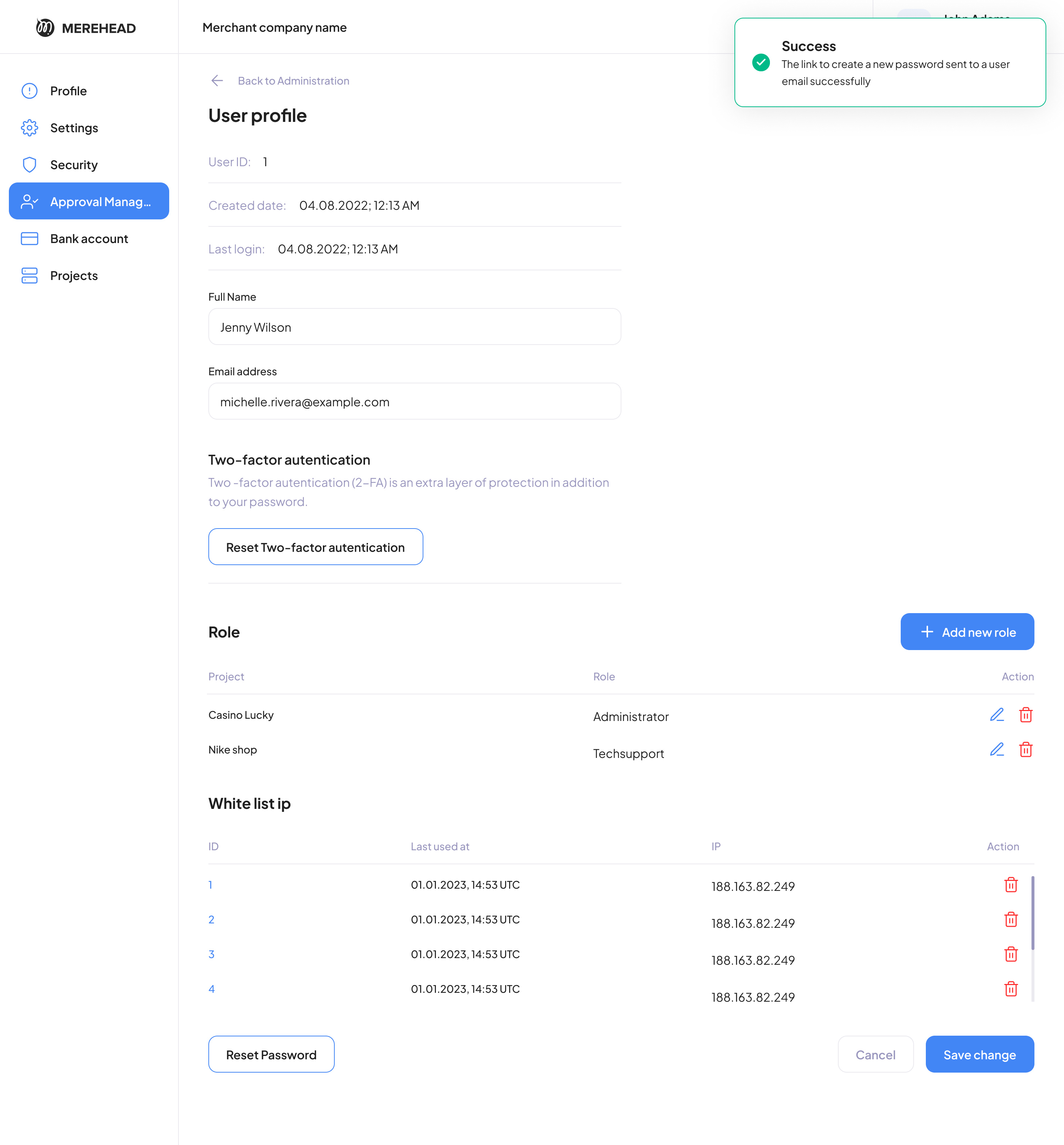Delete the Casino Lucky Administrator role

[x=1026, y=715]
